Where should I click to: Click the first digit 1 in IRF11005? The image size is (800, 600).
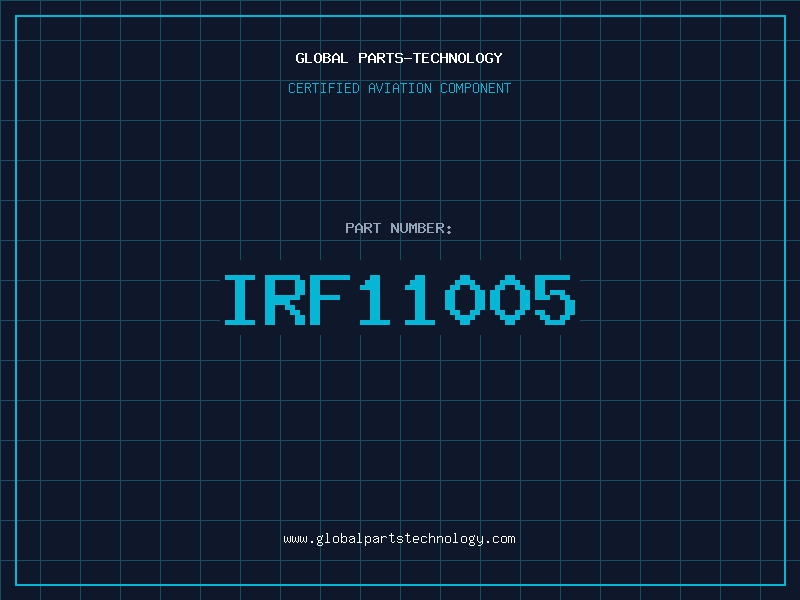[377, 300]
